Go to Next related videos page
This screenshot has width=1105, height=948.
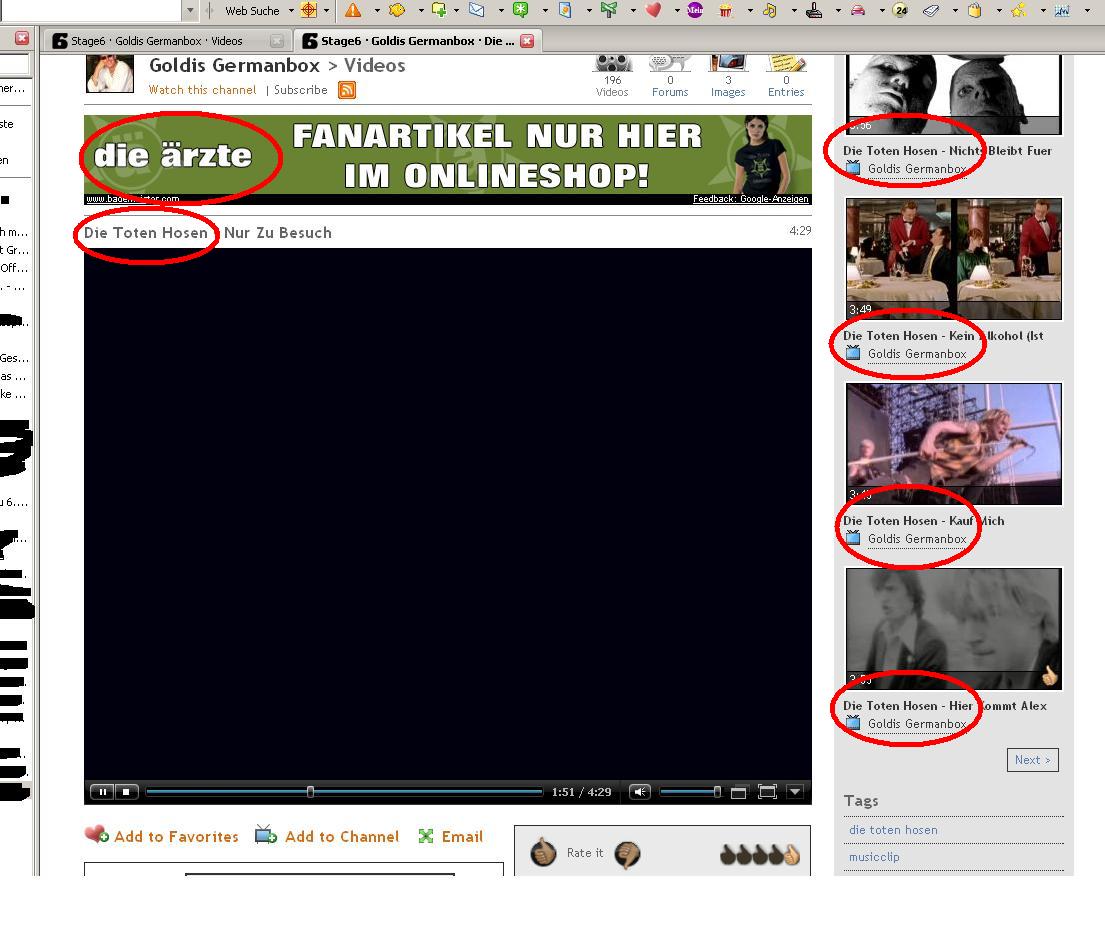[x=1032, y=760]
